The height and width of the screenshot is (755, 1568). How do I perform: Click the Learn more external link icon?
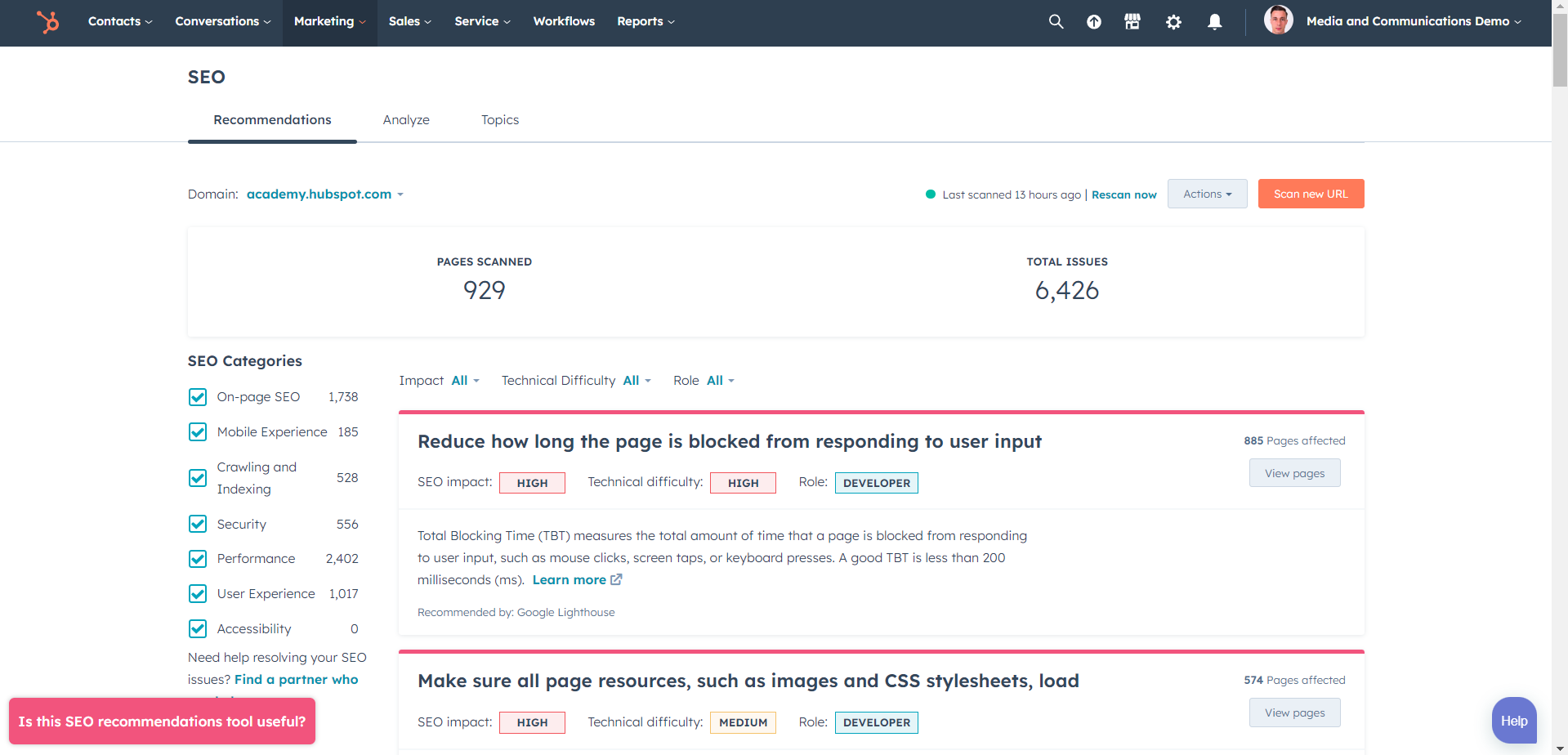pyautogui.click(x=617, y=579)
